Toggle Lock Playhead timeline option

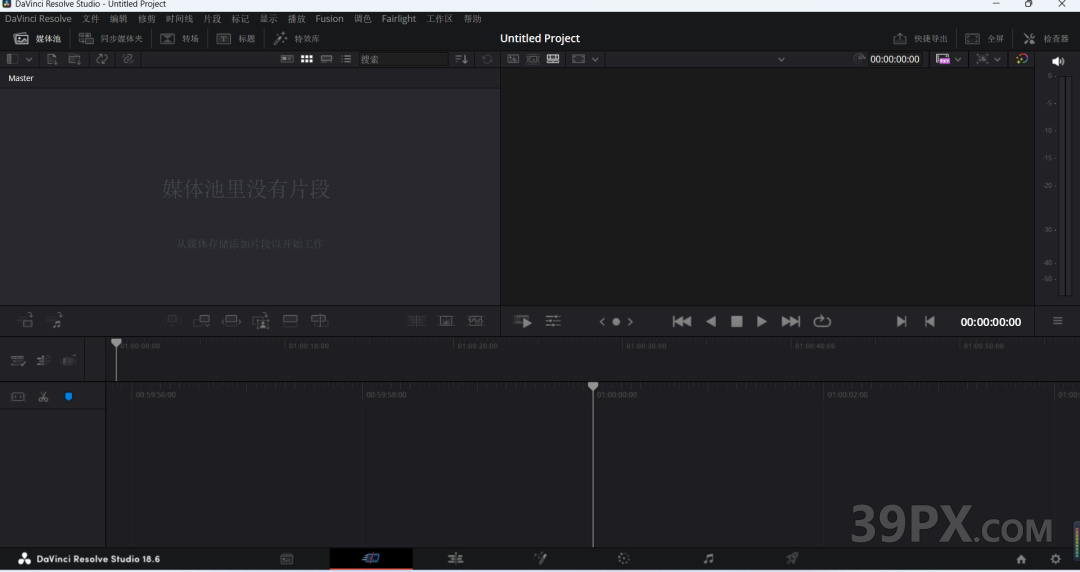click(18, 360)
